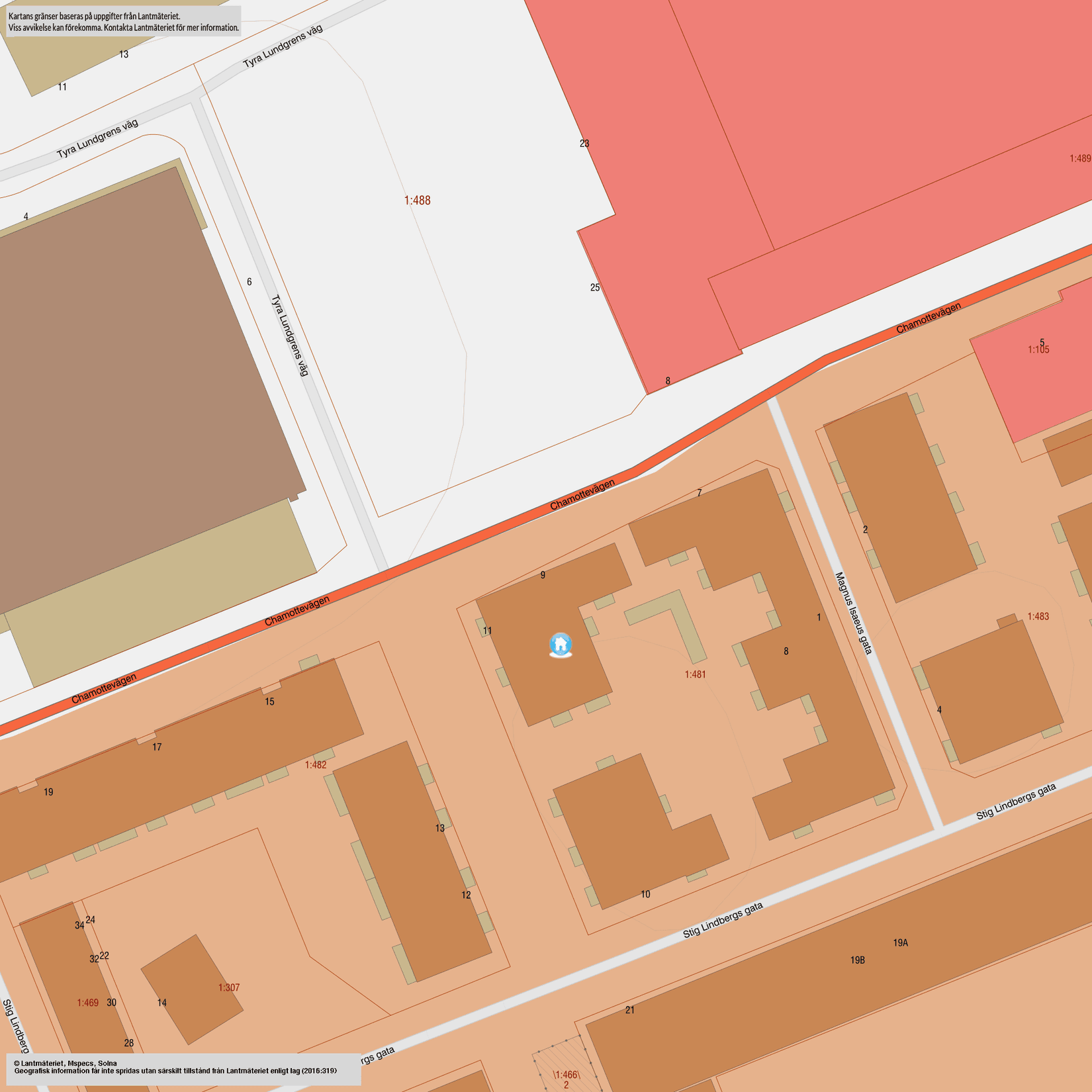Click the Kartans gränser info notice

click(124, 22)
